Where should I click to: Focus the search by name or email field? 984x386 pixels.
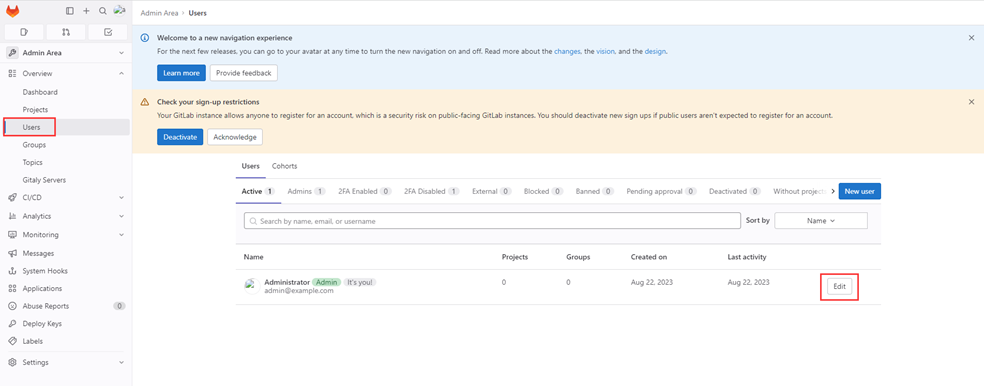(492, 221)
